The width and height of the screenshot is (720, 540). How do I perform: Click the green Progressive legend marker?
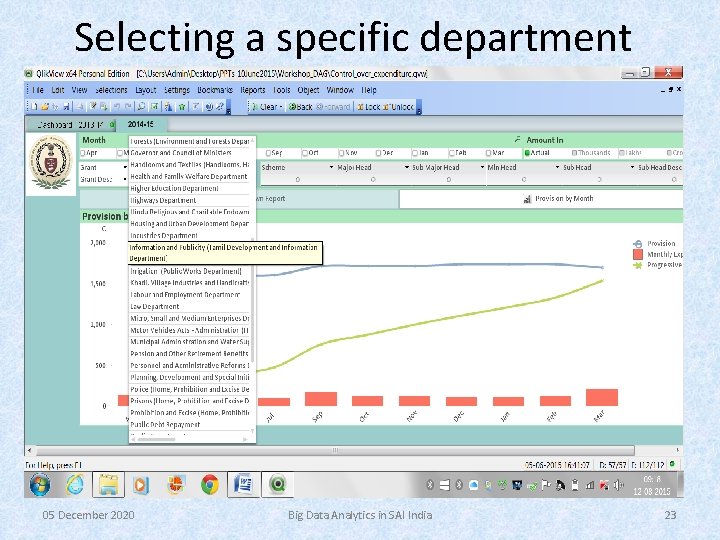point(637,265)
